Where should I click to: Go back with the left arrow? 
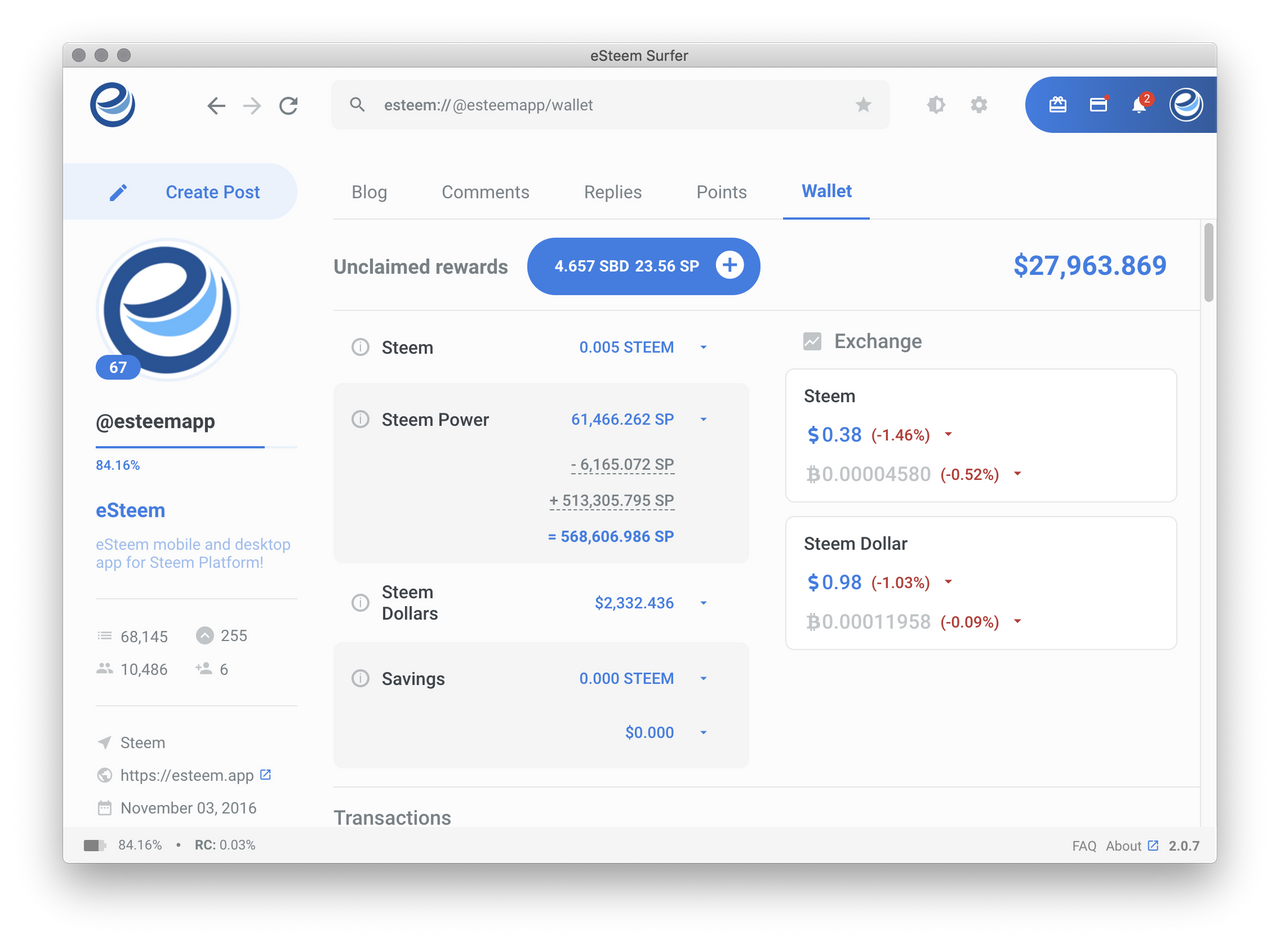(216, 105)
